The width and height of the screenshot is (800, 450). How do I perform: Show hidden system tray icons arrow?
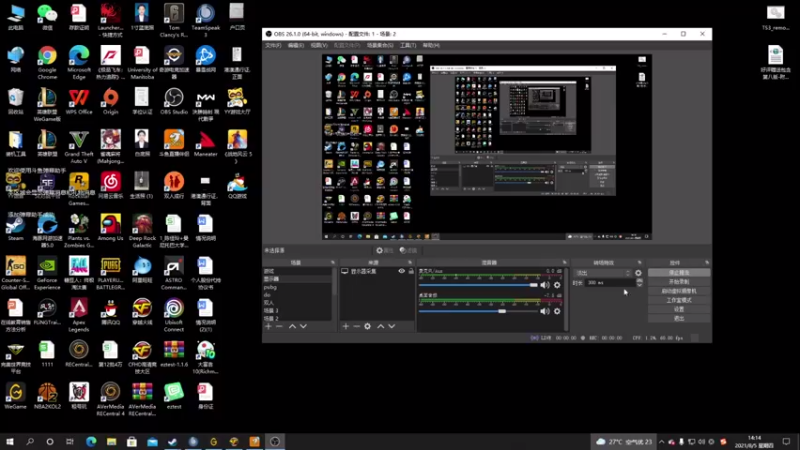(x=662, y=442)
